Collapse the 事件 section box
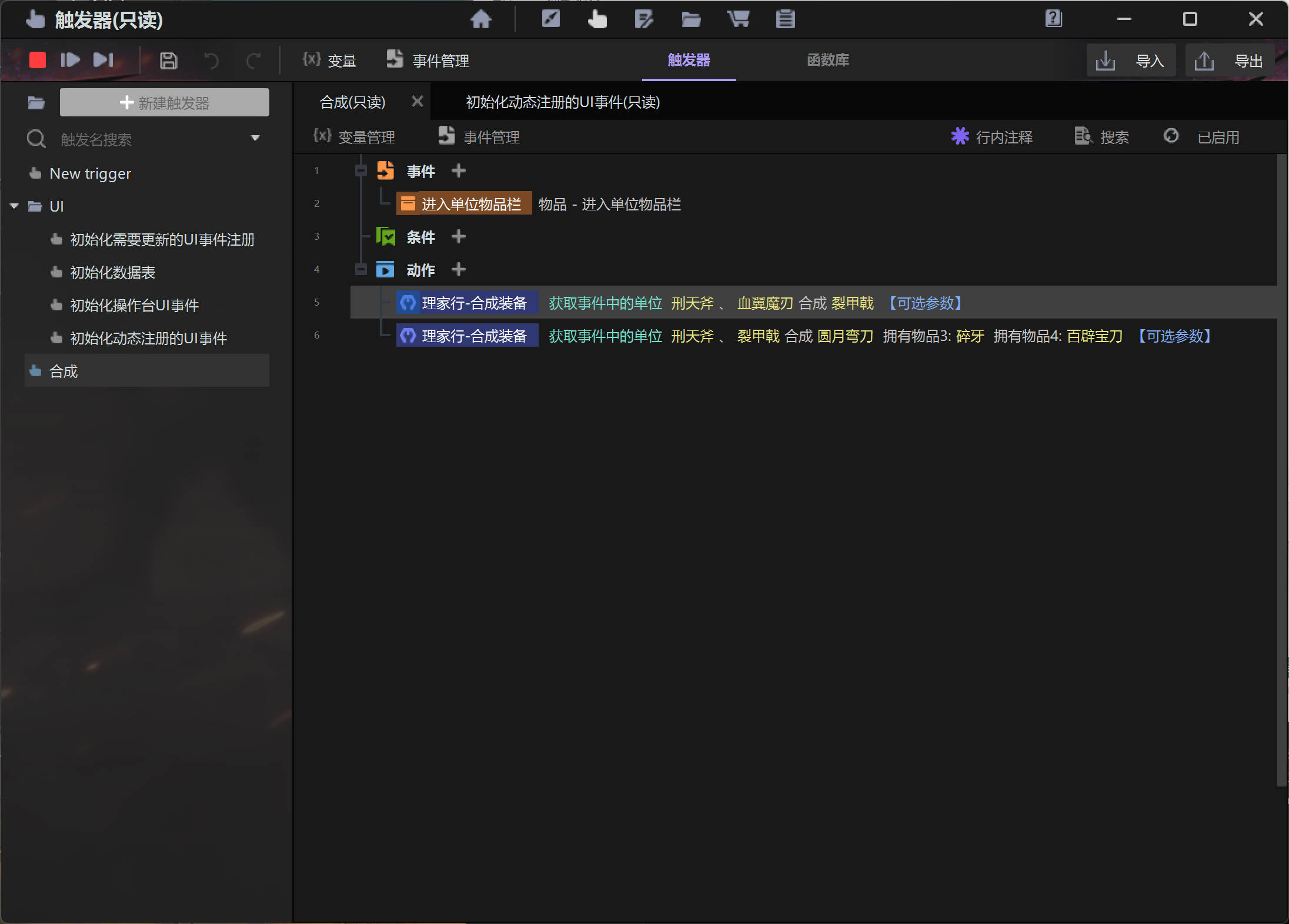1289x924 pixels. [361, 171]
